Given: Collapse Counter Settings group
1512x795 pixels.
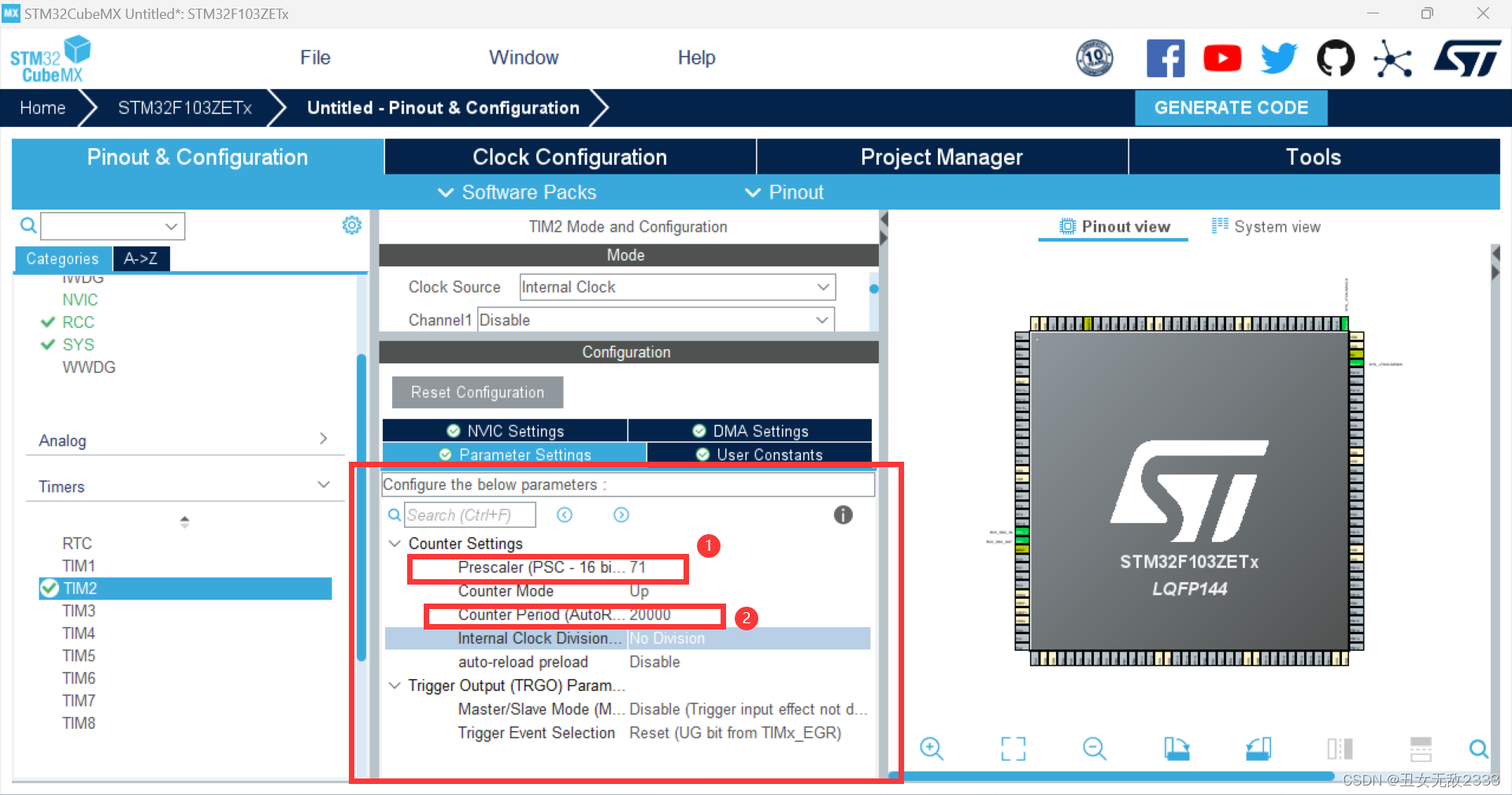Looking at the screenshot, I should tap(395, 544).
